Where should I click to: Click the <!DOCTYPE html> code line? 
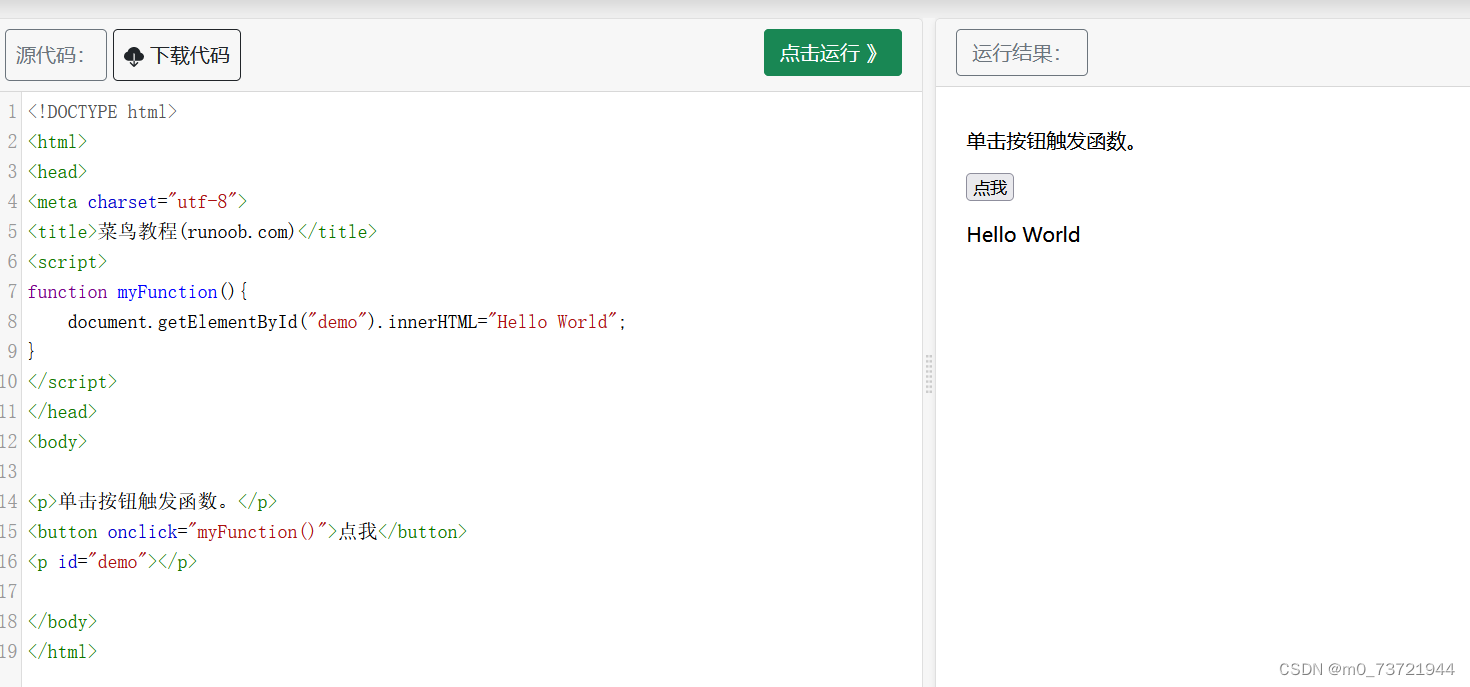click(102, 112)
